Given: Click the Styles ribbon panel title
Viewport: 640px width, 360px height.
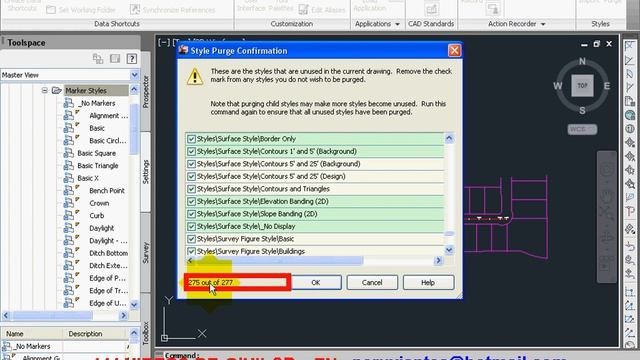Looking at the screenshot, I should [x=600, y=24].
